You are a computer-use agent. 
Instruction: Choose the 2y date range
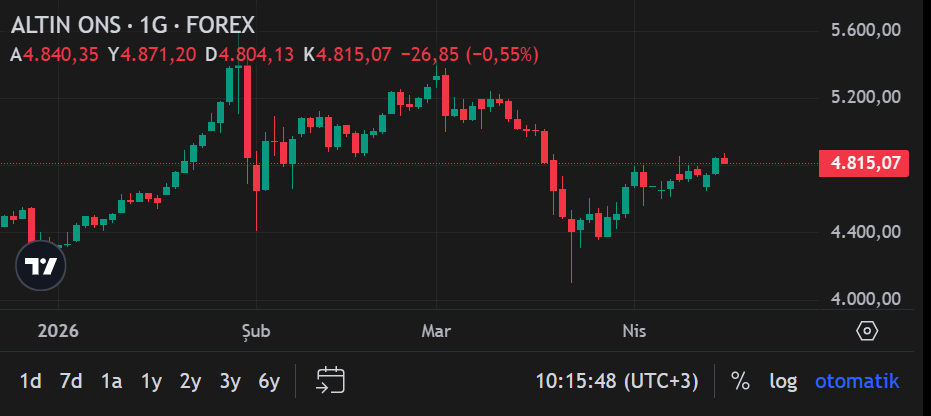point(190,381)
